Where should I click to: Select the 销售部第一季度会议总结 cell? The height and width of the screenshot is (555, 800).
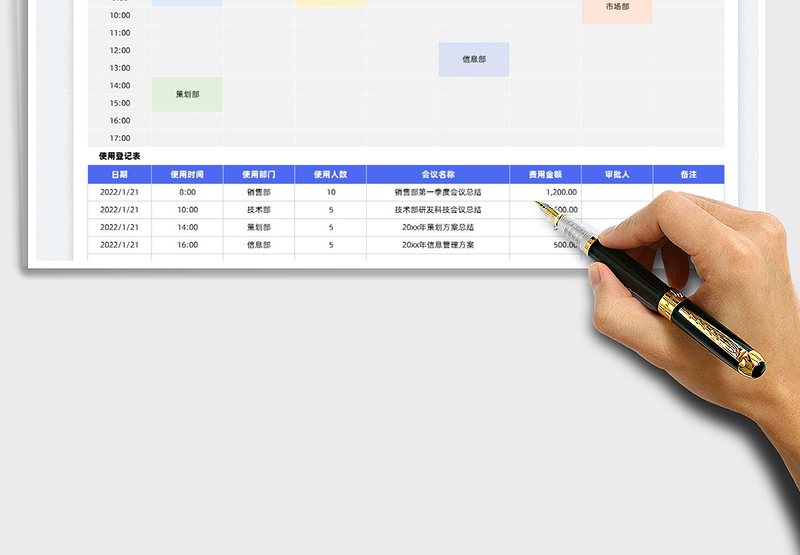pyautogui.click(x=438, y=192)
